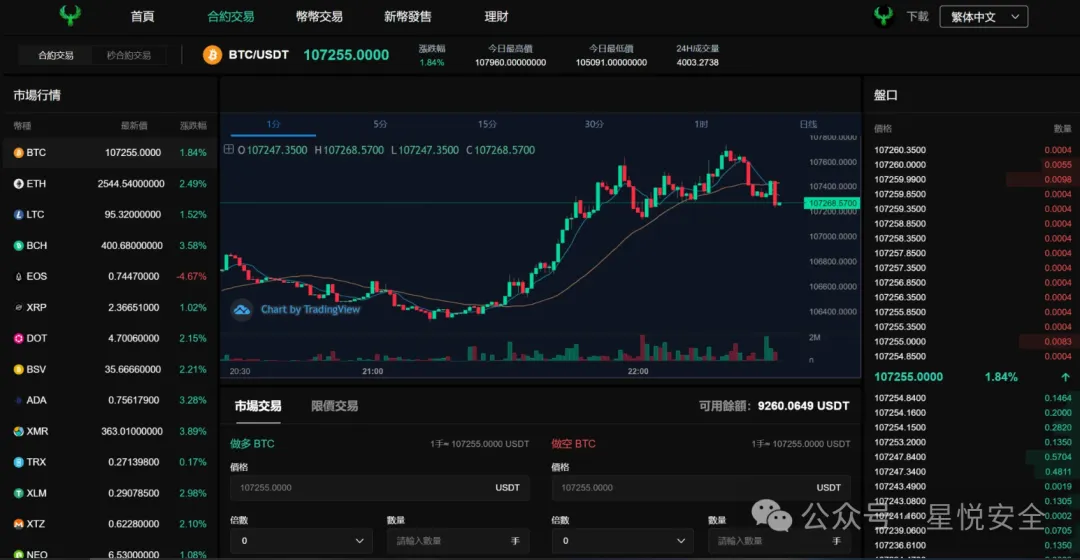This screenshot has width=1080, height=560.
Task: Click the square toggle before OHLC values
Action: click(229, 149)
